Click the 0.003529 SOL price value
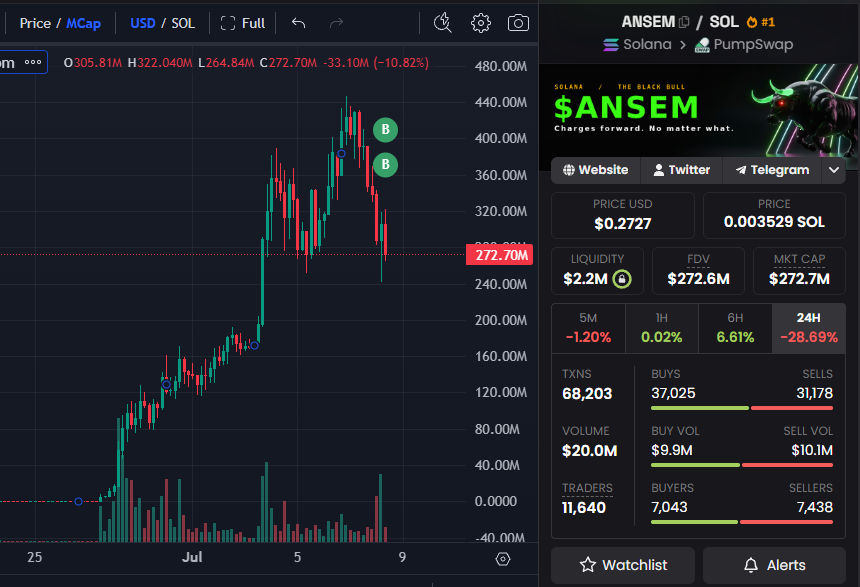 point(774,222)
